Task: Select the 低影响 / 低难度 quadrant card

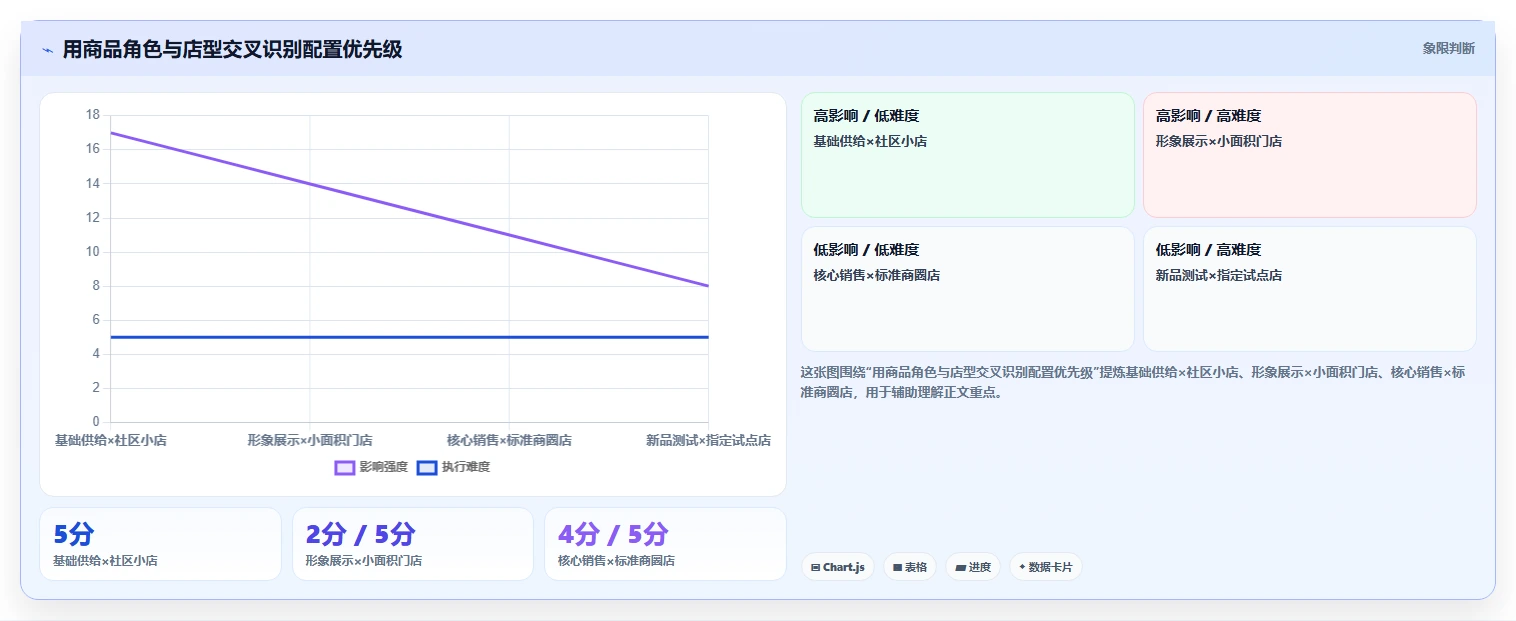Action: 968,289
